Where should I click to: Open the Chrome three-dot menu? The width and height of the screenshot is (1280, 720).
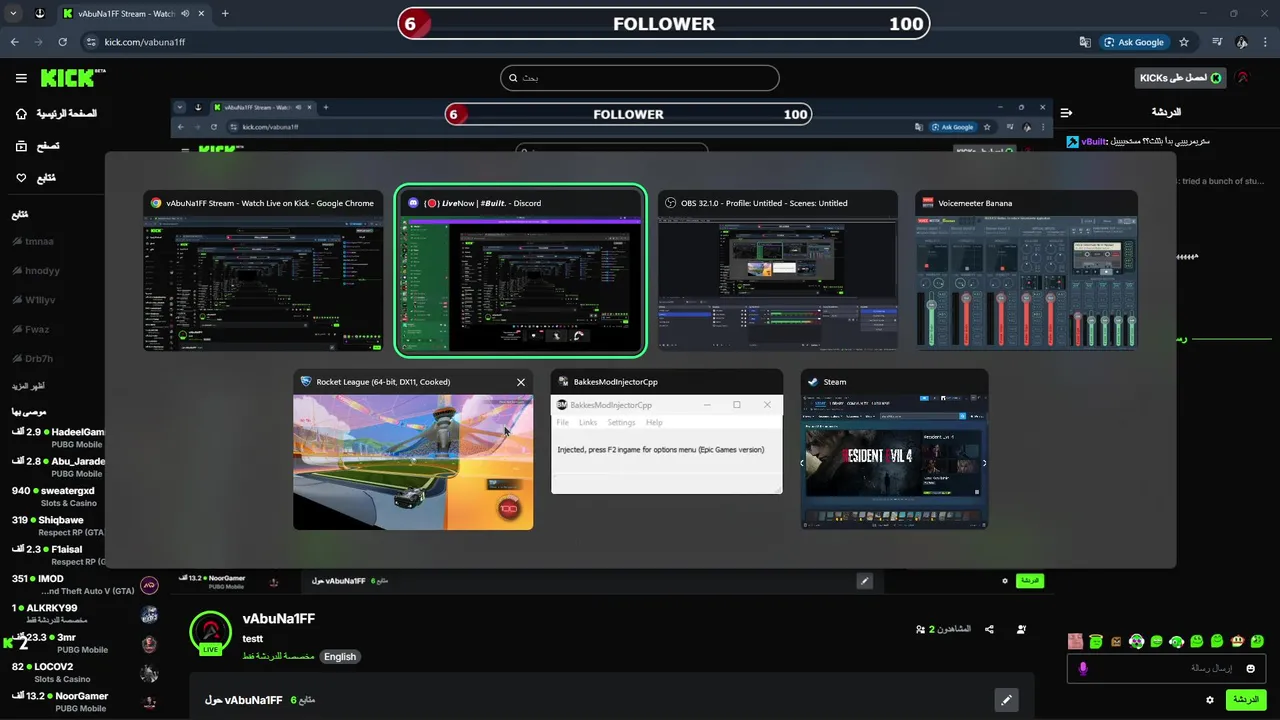[1267, 42]
